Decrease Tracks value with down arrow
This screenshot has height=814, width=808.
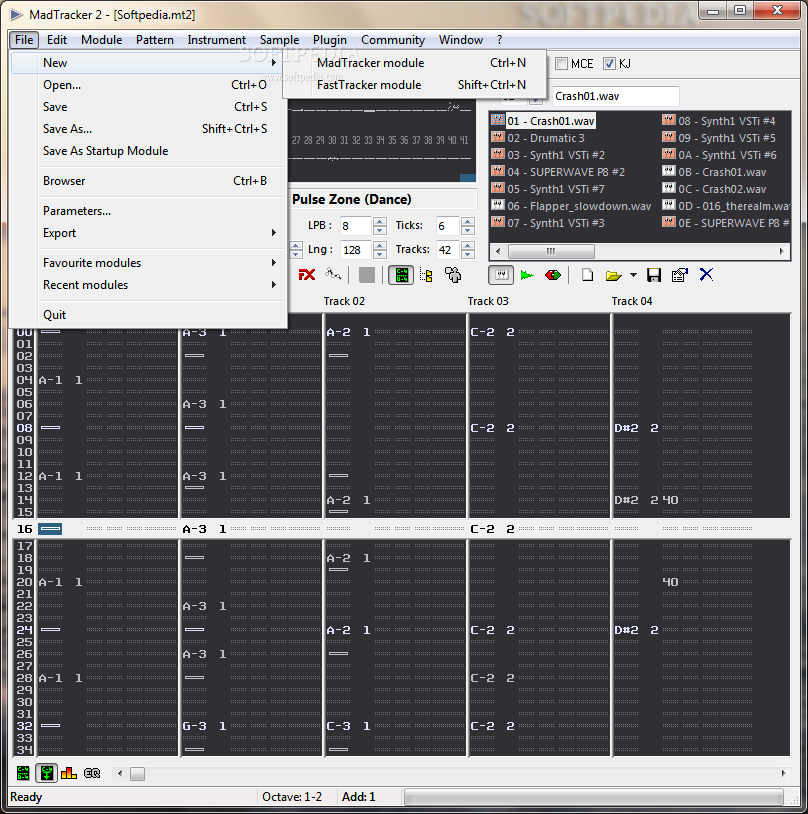[468, 254]
